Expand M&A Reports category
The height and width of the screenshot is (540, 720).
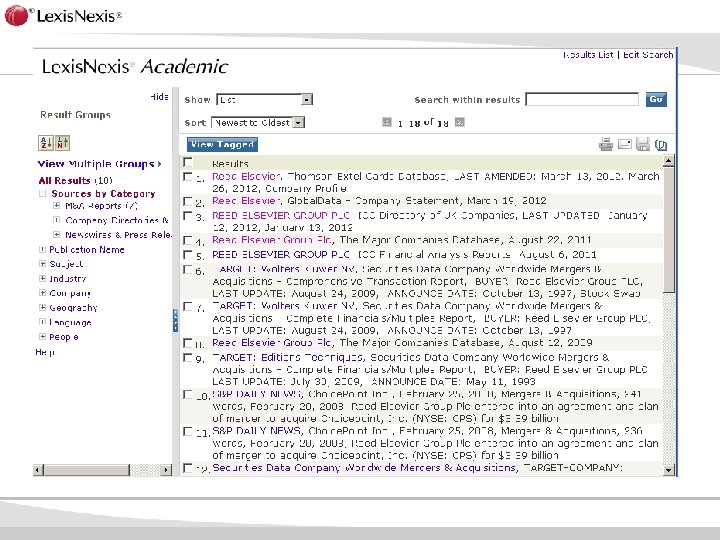(56, 206)
